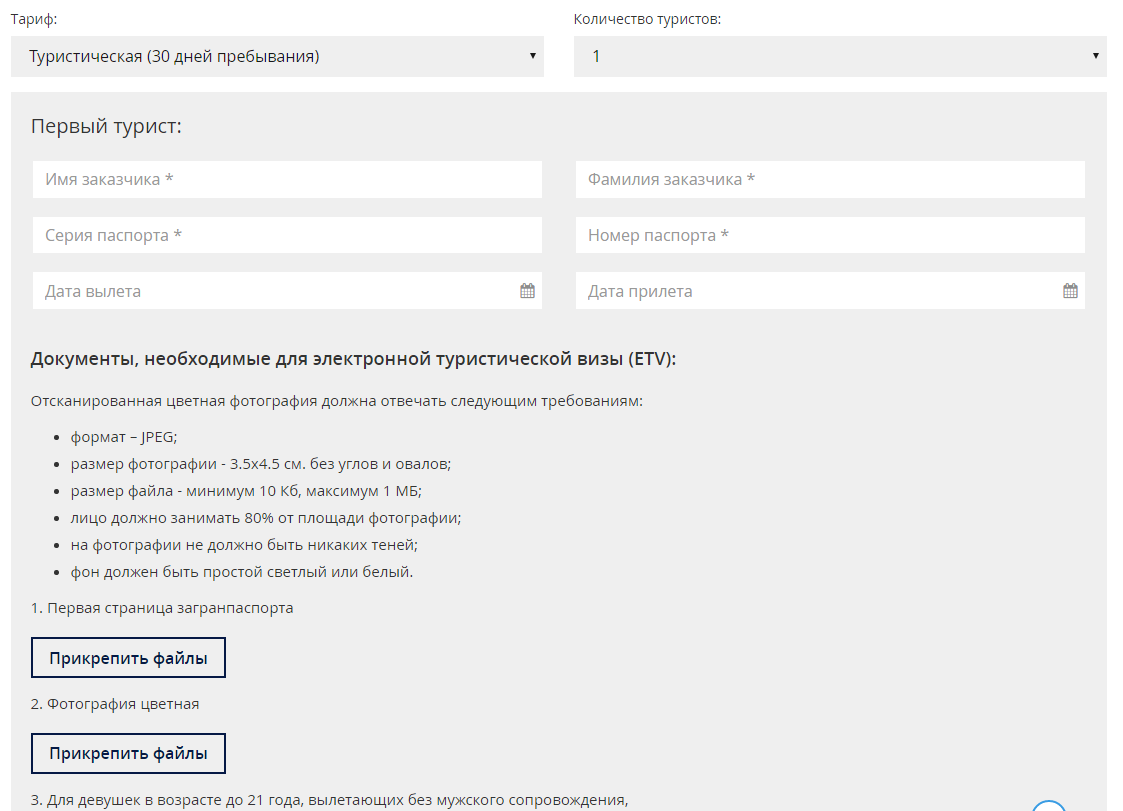
Task: Open the calendar icon for Дата прилета
Action: [1070, 291]
